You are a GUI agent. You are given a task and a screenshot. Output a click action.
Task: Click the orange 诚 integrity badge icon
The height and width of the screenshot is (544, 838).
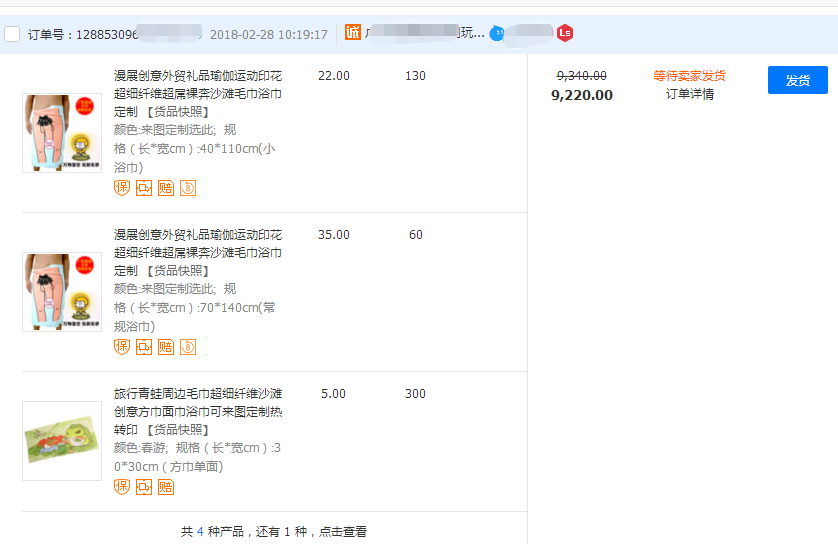(353, 33)
